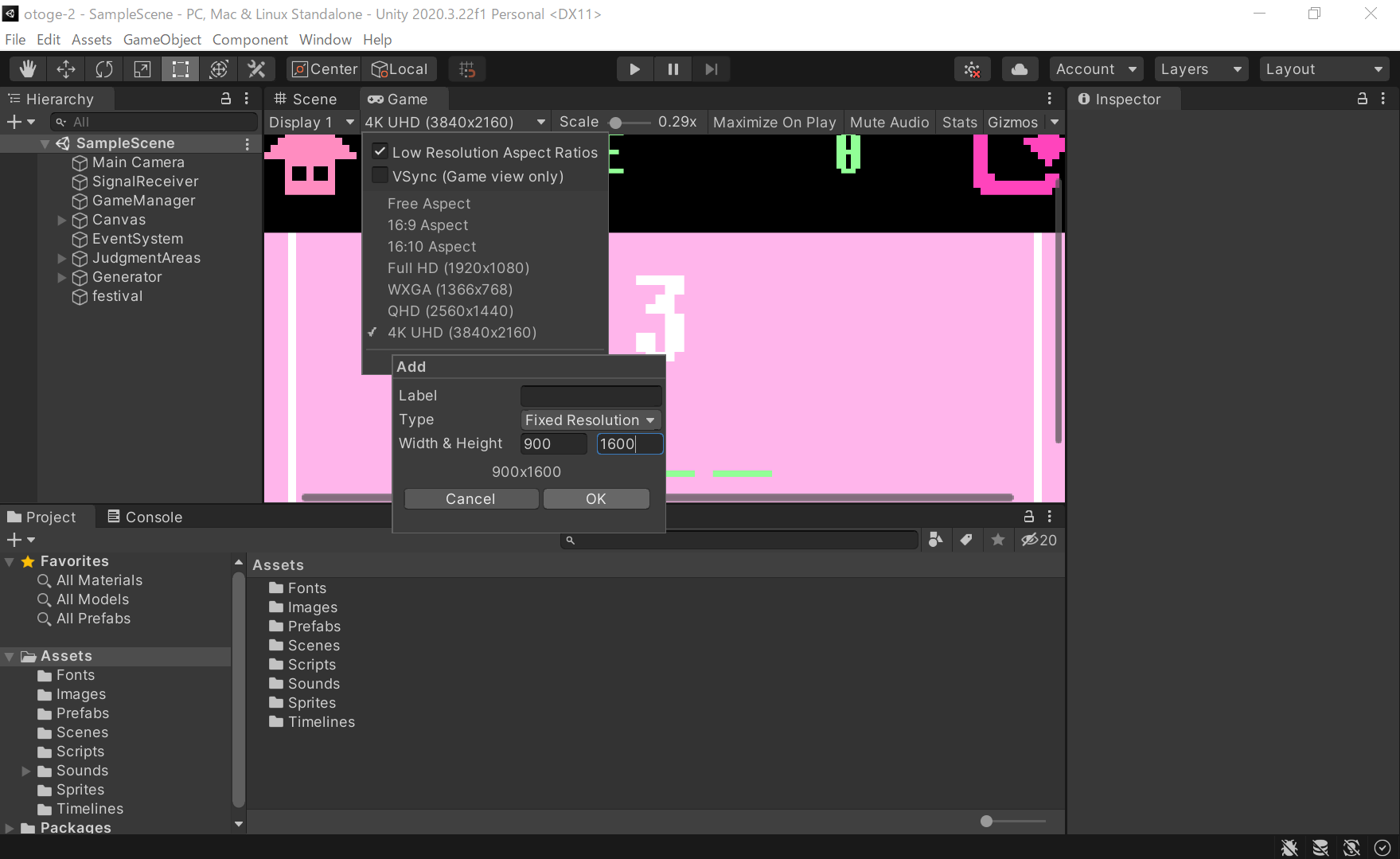Select the Transform tool
The width and height of the screenshot is (1400, 859).
219,69
